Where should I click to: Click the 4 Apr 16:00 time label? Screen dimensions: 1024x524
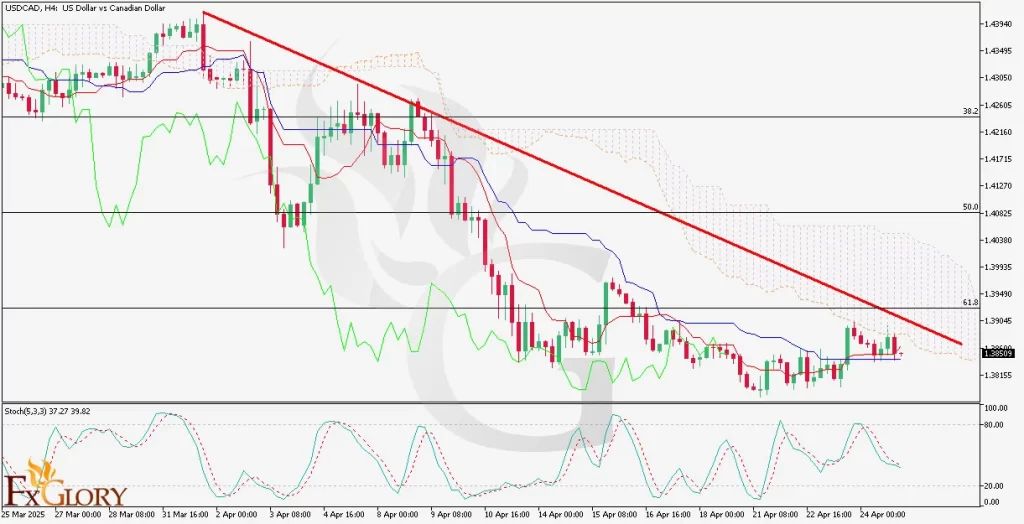pos(346,514)
